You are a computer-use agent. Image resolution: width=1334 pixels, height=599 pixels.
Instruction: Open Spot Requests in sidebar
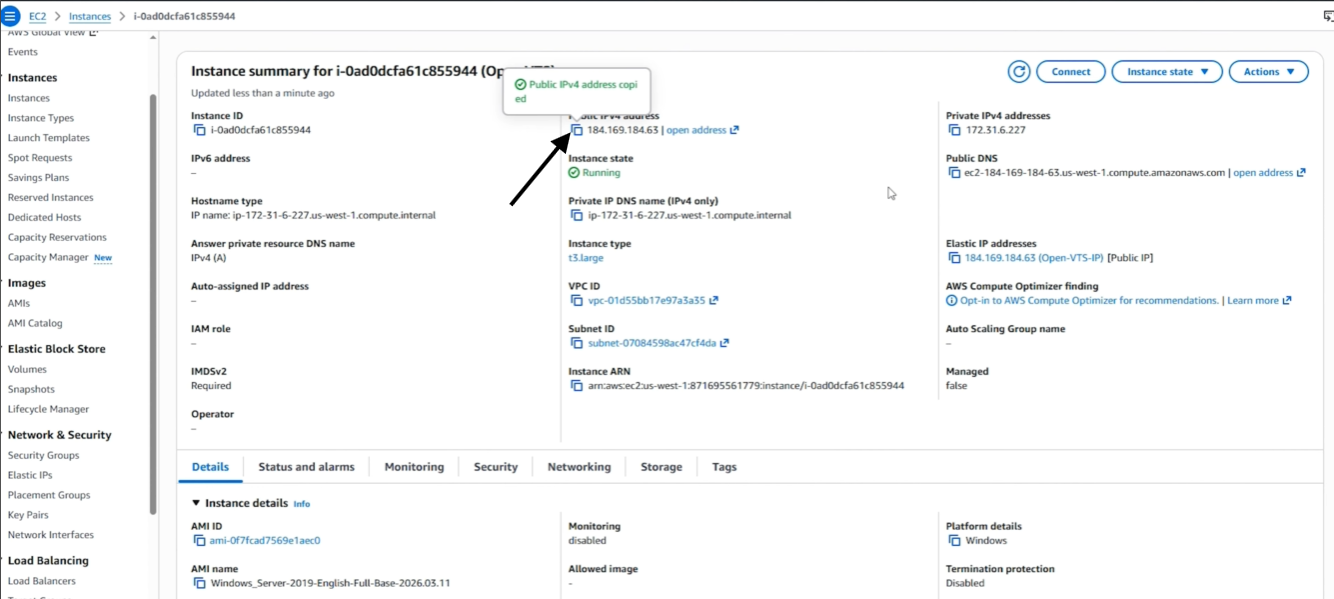[x=40, y=158]
